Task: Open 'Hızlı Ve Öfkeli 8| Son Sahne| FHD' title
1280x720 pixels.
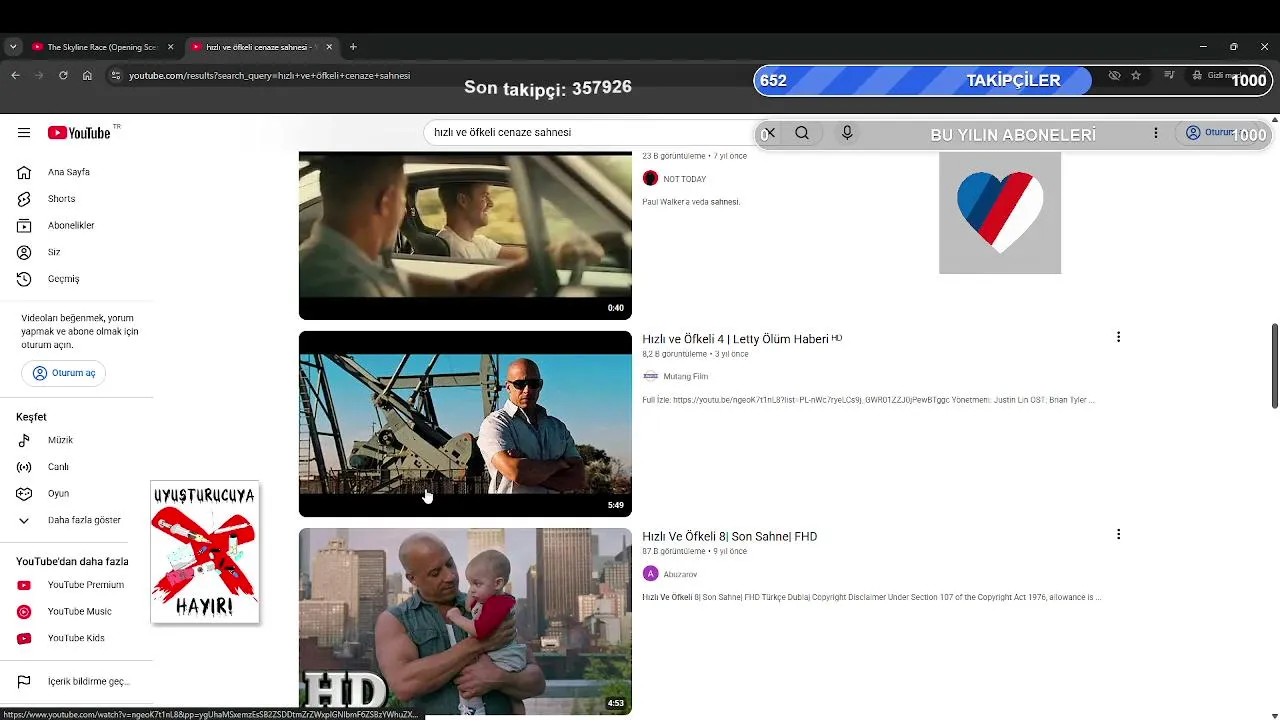Action: [x=730, y=536]
